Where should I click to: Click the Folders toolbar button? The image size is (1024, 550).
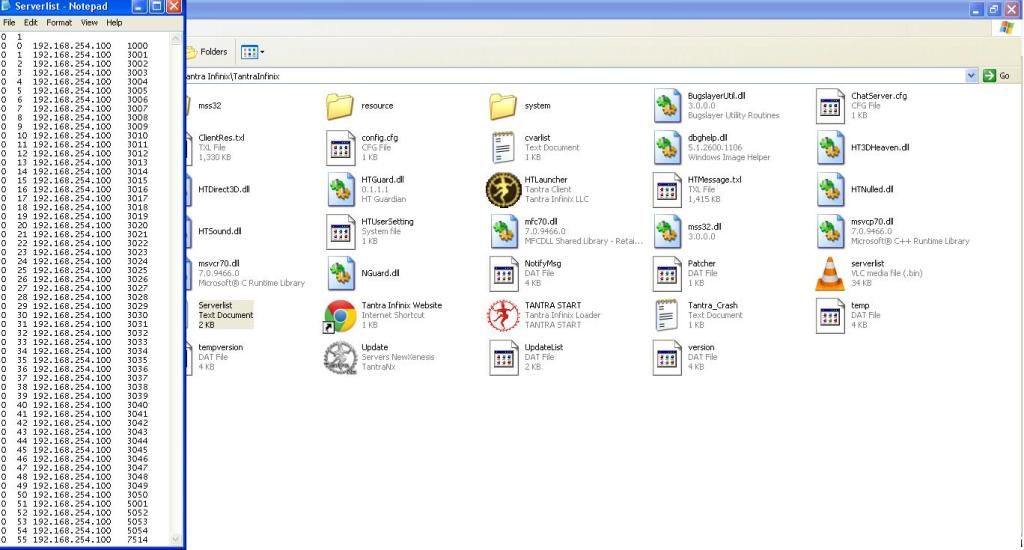coord(206,52)
